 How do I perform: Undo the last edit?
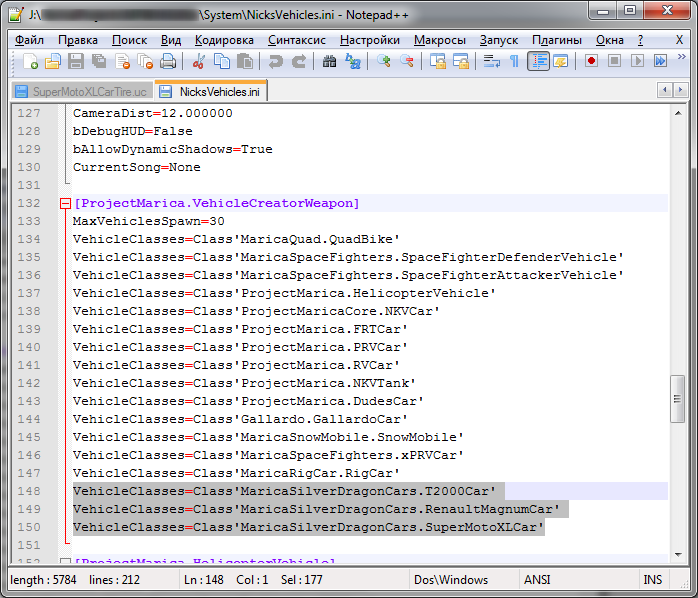(x=276, y=61)
